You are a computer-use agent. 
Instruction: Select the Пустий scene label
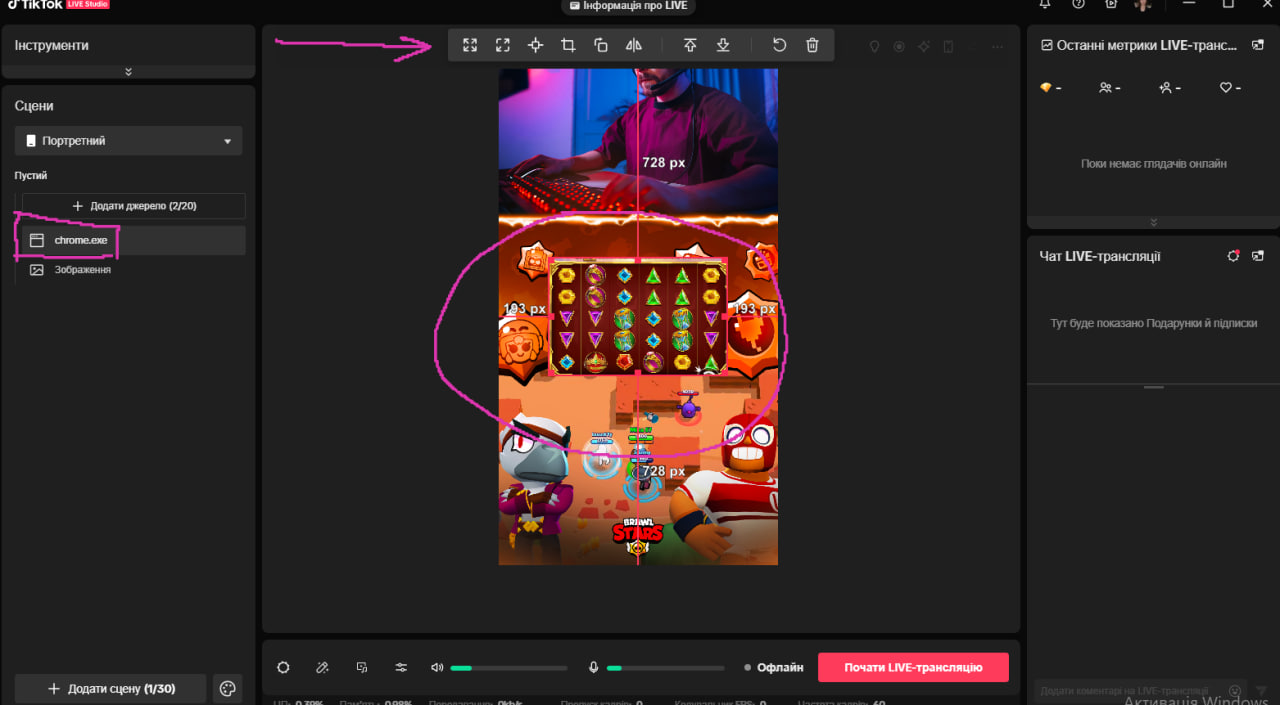coord(31,175)
